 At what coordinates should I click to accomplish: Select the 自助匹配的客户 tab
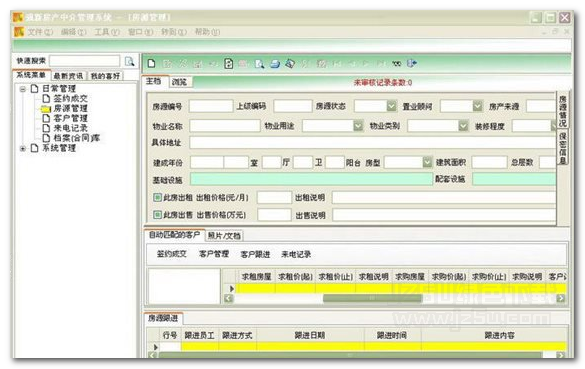pos(174,235)
